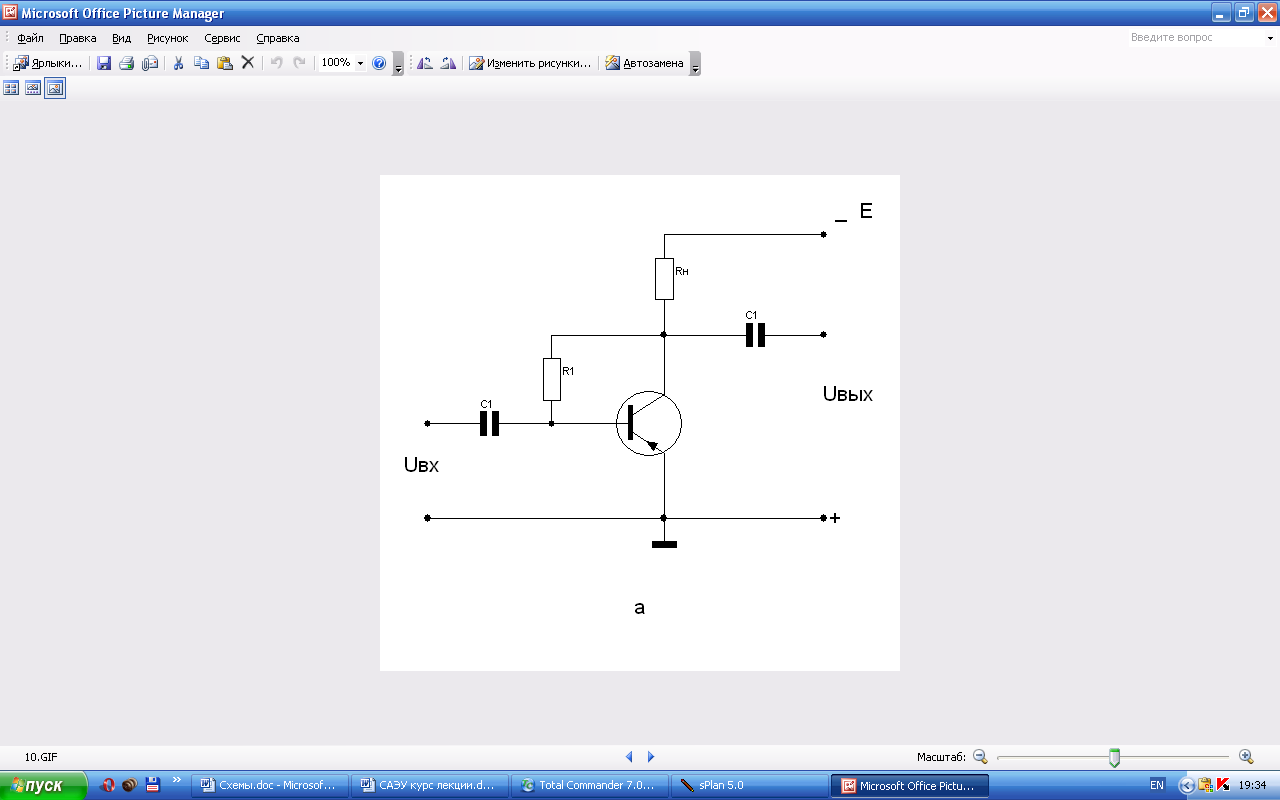Click Изменить рисунки button
Image resolution: width=1280 pixels, height=800 pixels.
coord(530,63)
